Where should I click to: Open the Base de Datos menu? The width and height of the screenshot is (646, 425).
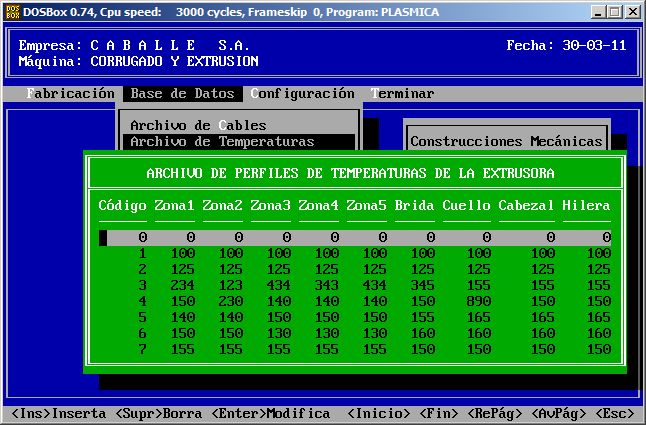point(182,94)
